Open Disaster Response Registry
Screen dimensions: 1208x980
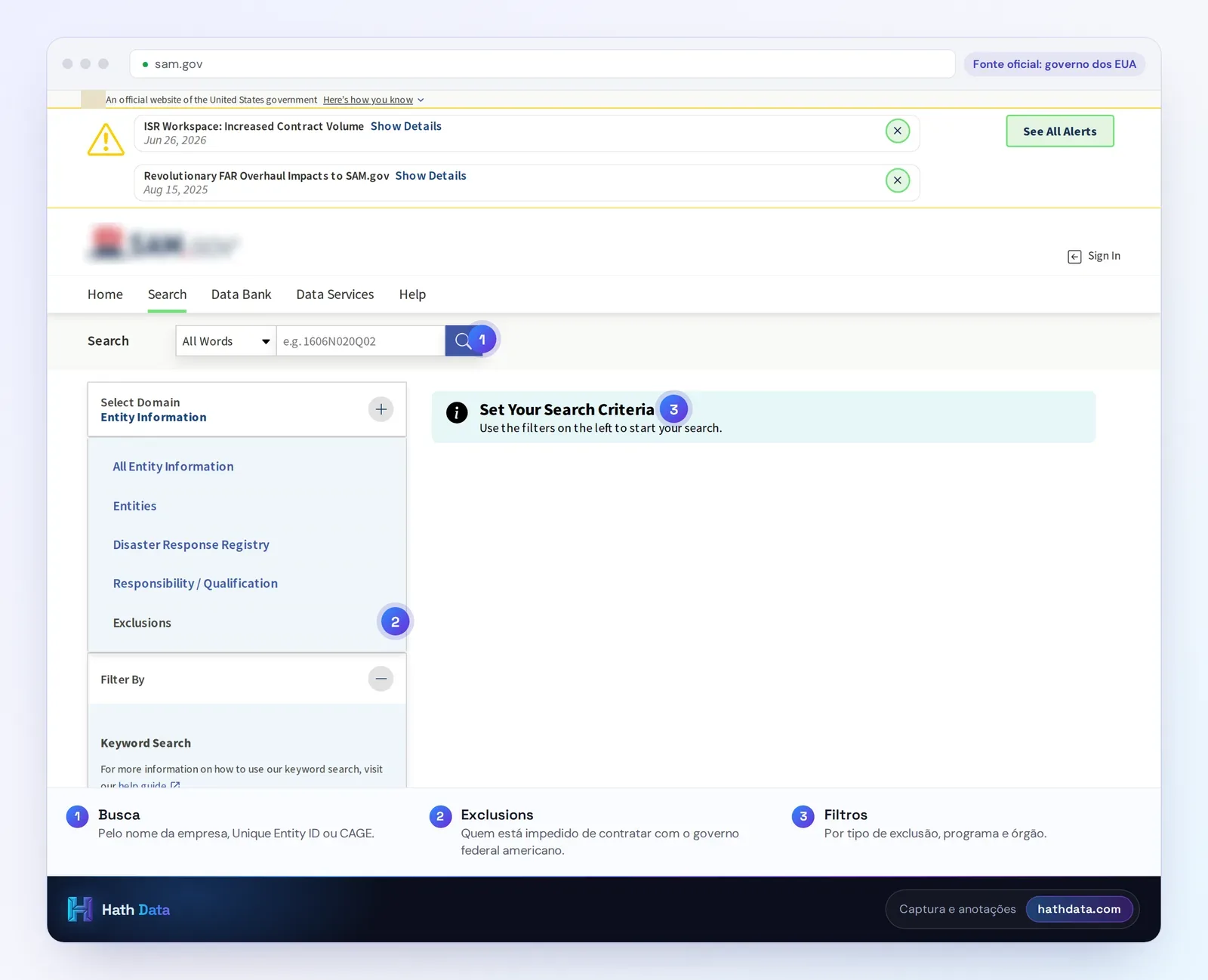191,545
